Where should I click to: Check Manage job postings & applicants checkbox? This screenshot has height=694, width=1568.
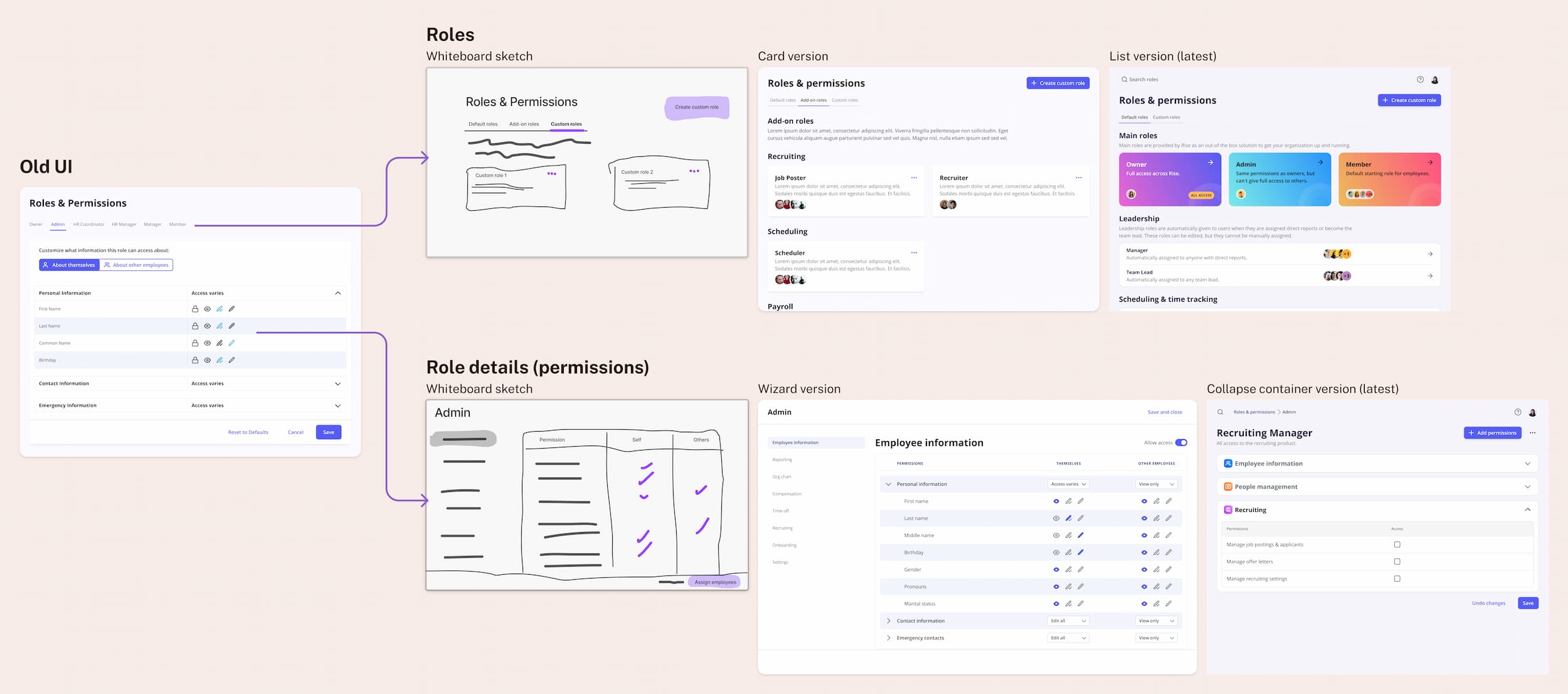[1397, 545]
